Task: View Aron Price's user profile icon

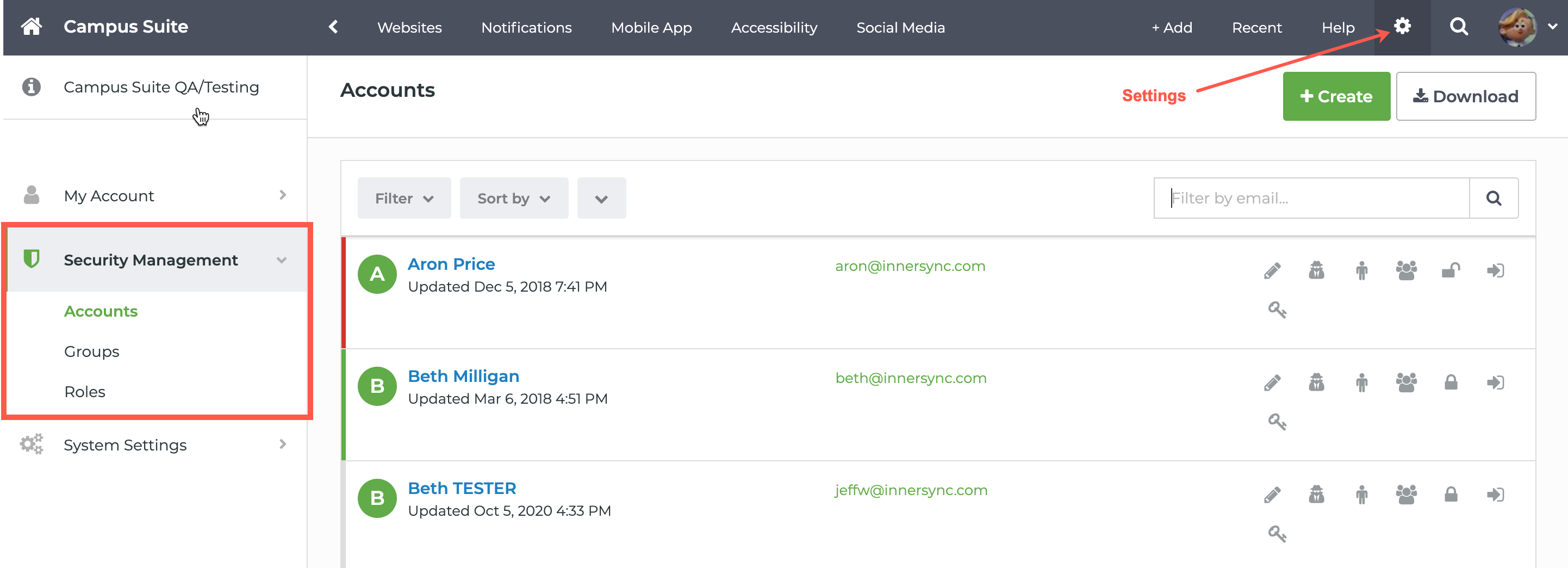Action: pos(1361,271)
